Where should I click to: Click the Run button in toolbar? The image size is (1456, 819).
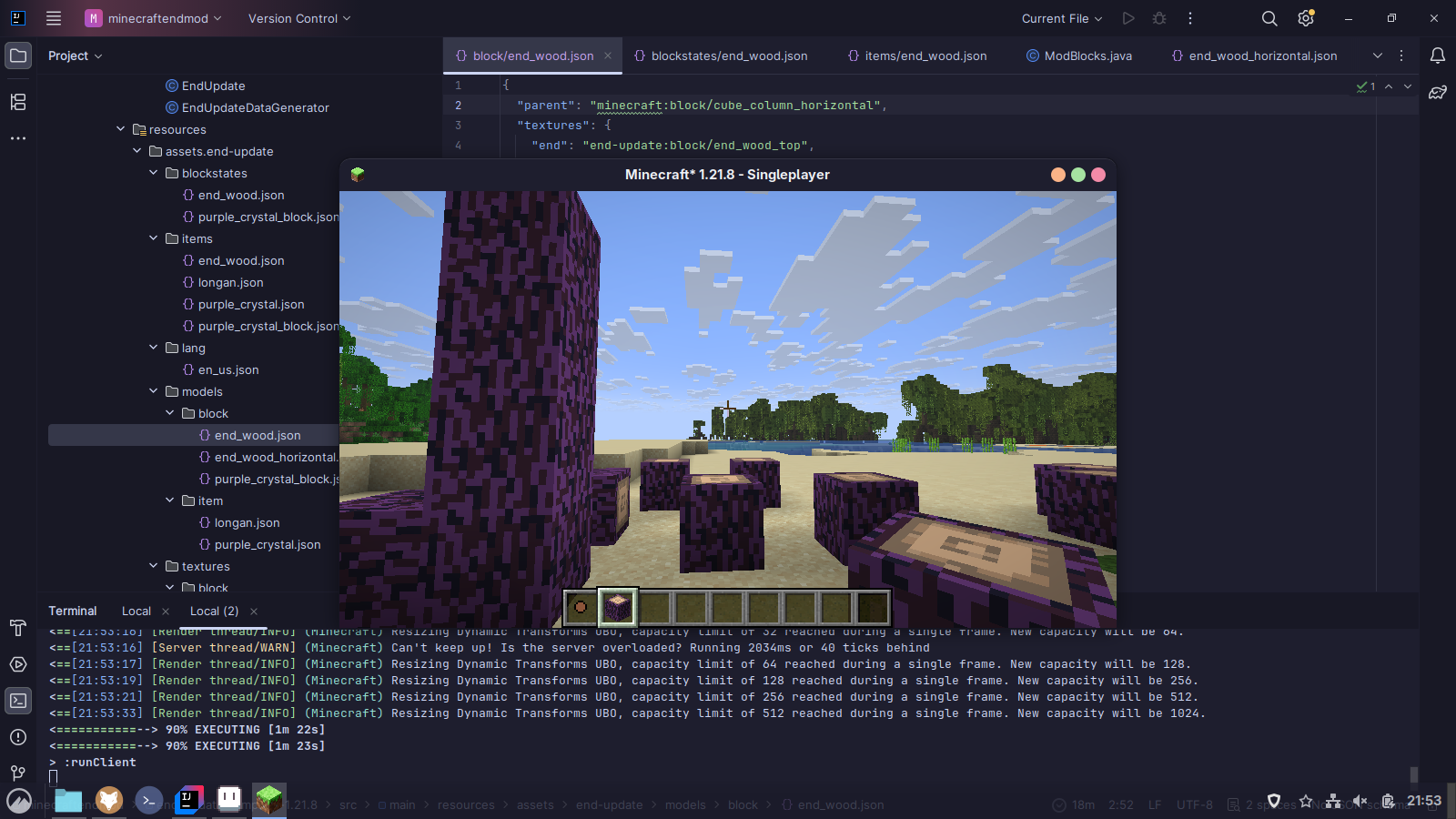(1128, 18)
